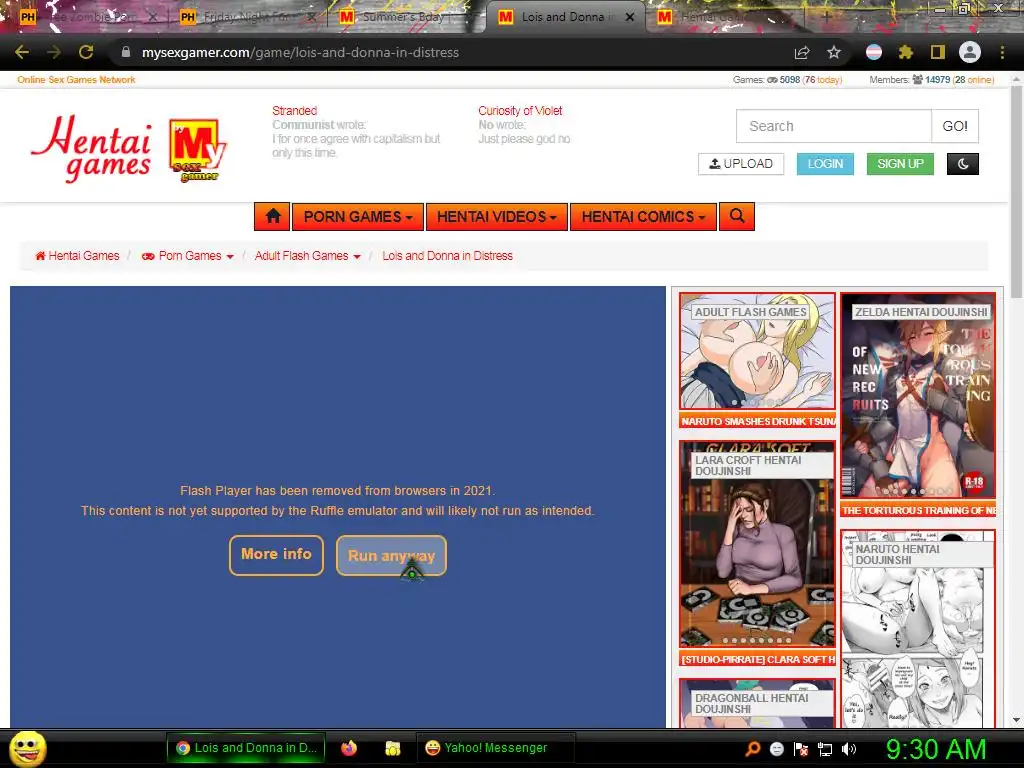
Task: Click into the site Search field
Action: [x=834, y=126]
